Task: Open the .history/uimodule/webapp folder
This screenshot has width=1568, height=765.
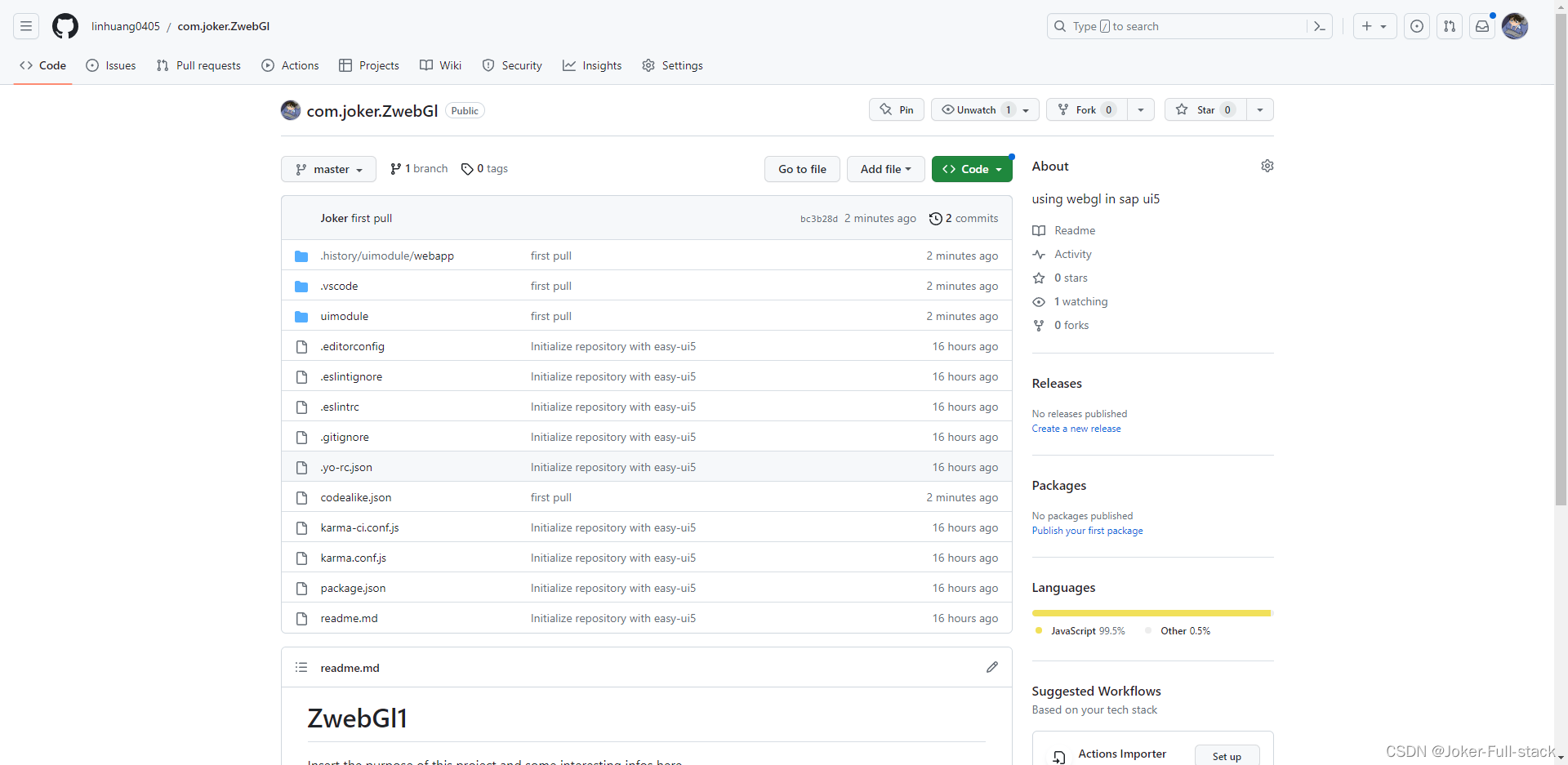Action: [387, 256]
